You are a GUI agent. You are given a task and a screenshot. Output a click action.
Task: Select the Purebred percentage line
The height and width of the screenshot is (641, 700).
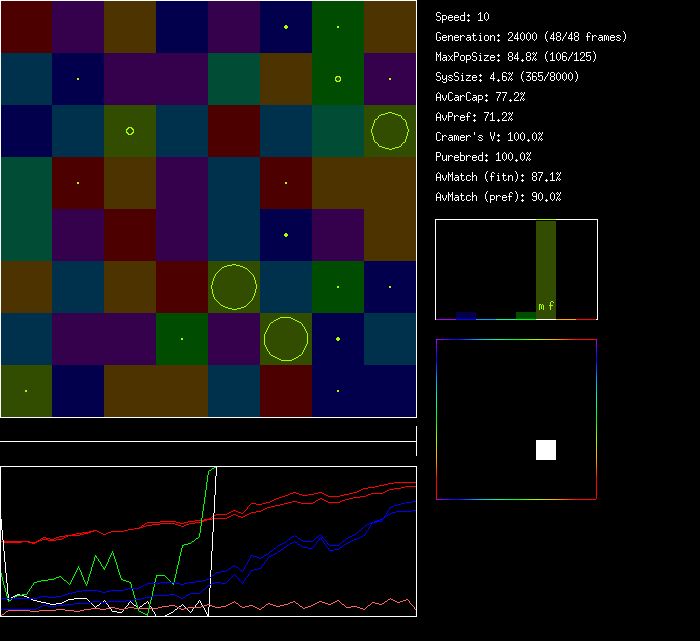[483, 157]
